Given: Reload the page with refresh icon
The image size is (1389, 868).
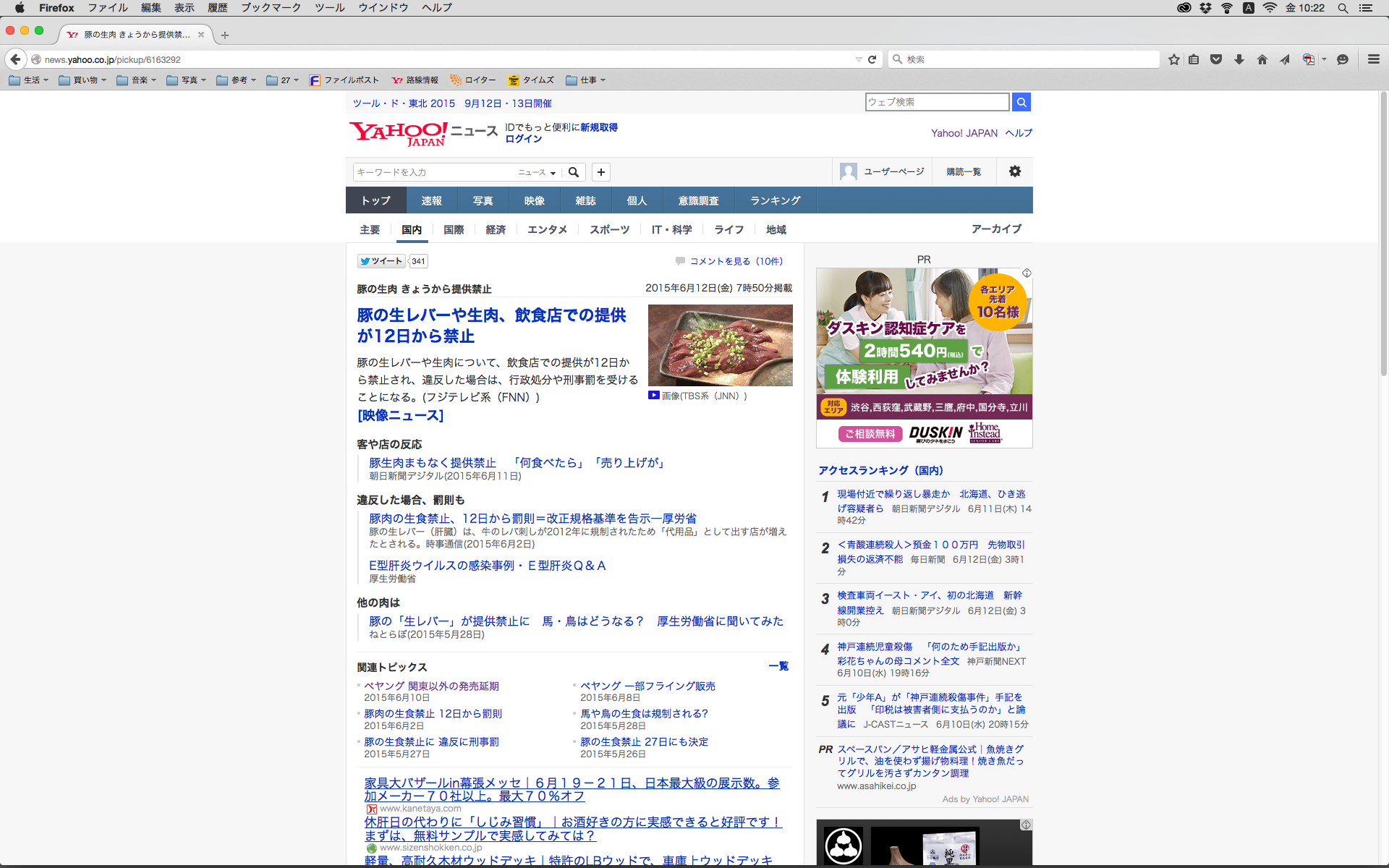Looking at the screenshot, I should coord(872,59).
